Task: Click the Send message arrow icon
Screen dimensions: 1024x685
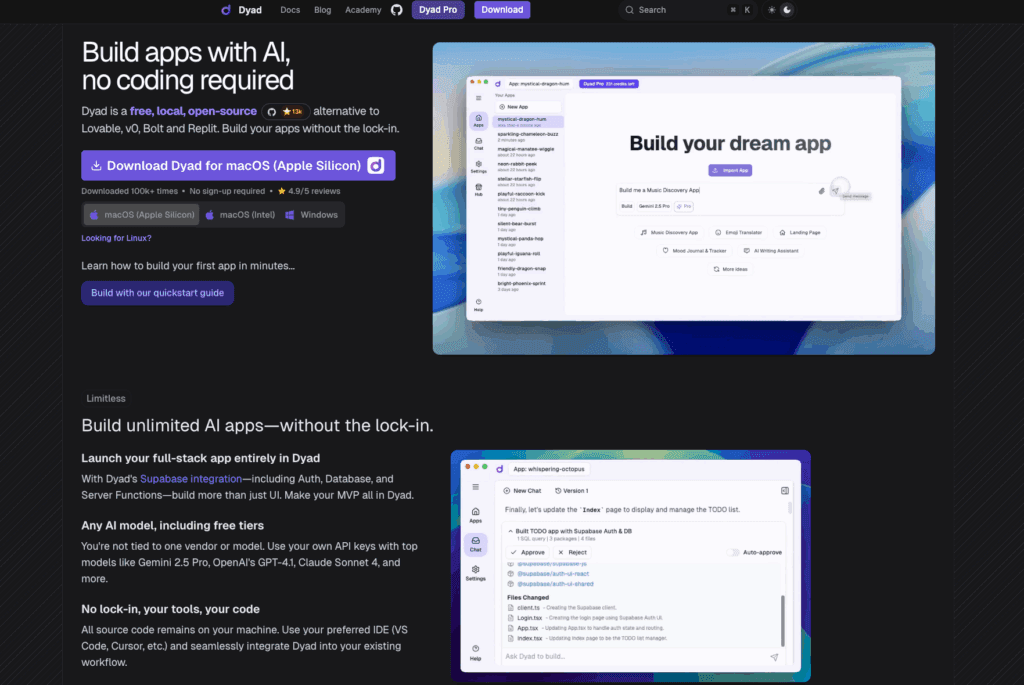Action: click(x=836, y=191)
